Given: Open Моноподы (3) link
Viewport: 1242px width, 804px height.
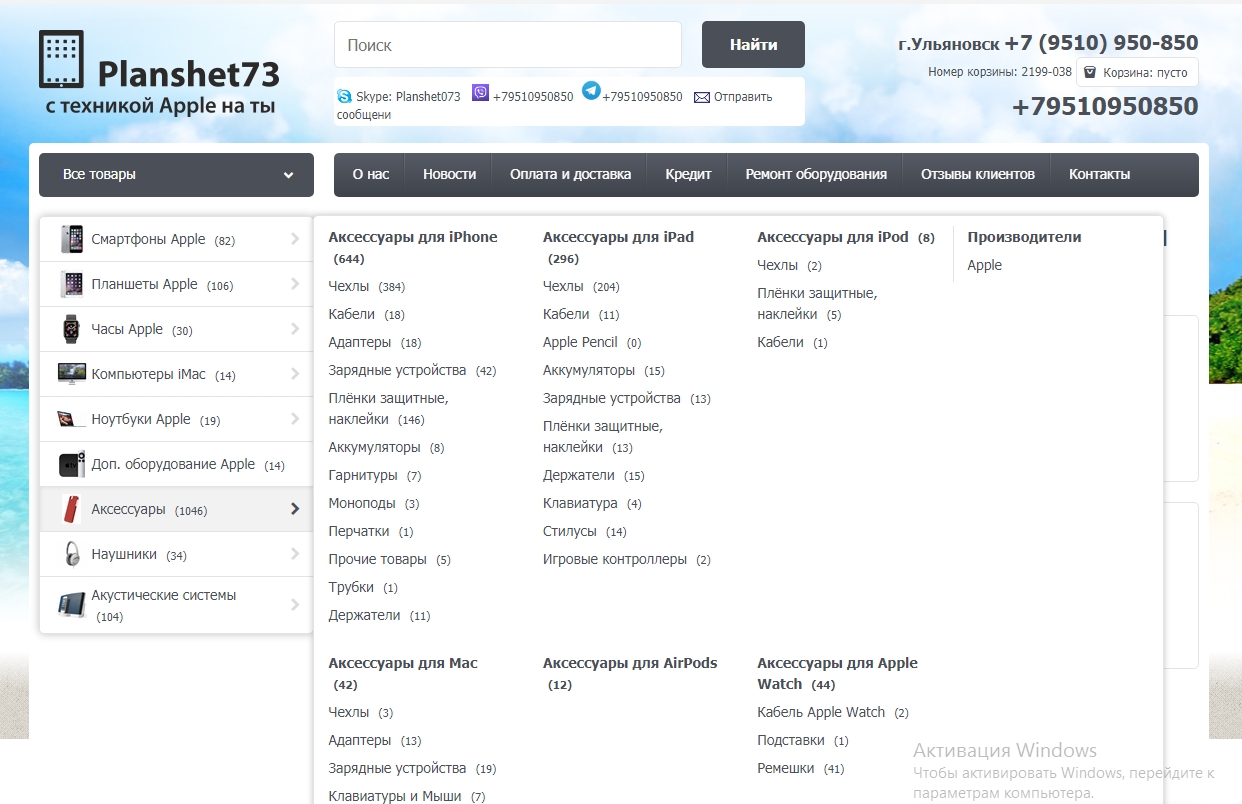Looking at the screenshot, I should [x=374, y=503].
